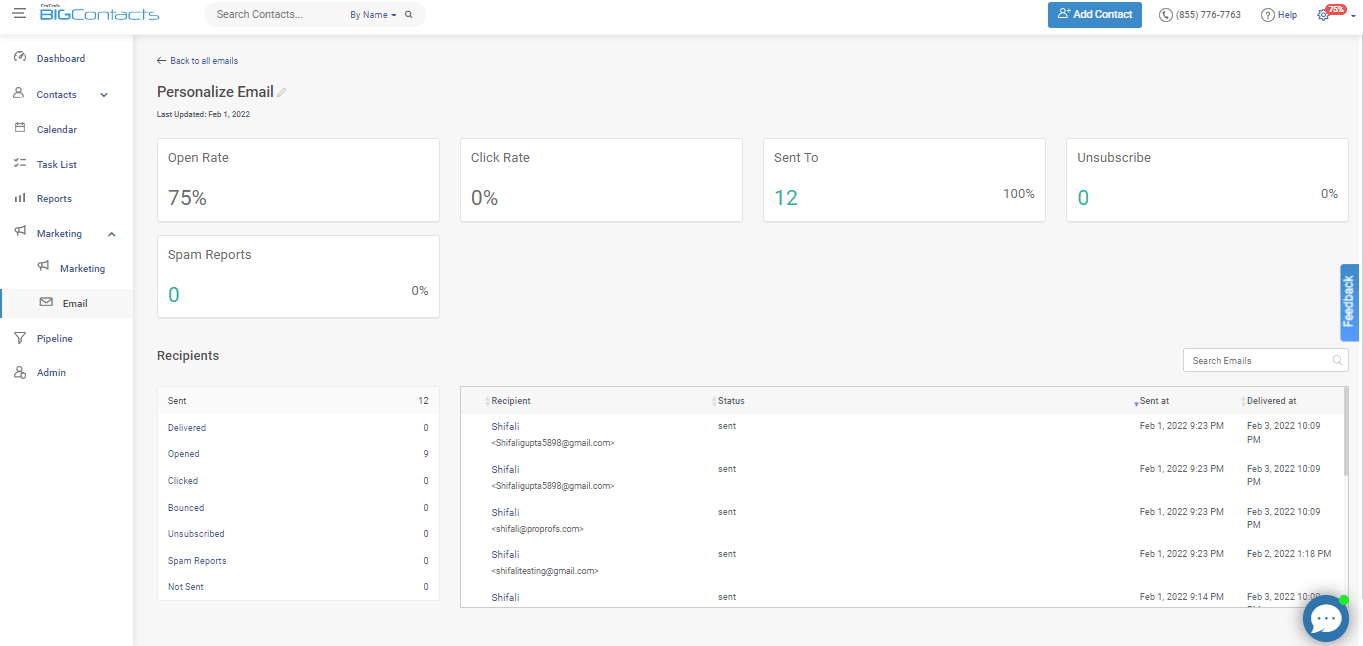Click the BigContacts logo
Image resolution: width=1363 pixels, height=646 pixels.
[99, 13]
